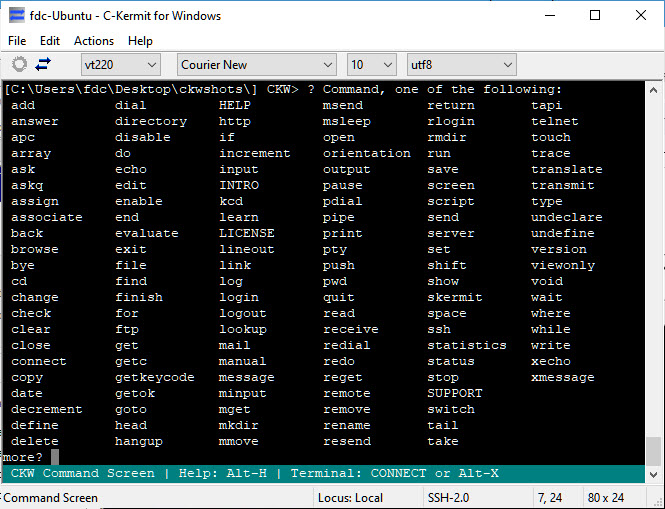Click the 'telnet' command text
The image size is (665, 509).
coord(555,121)
